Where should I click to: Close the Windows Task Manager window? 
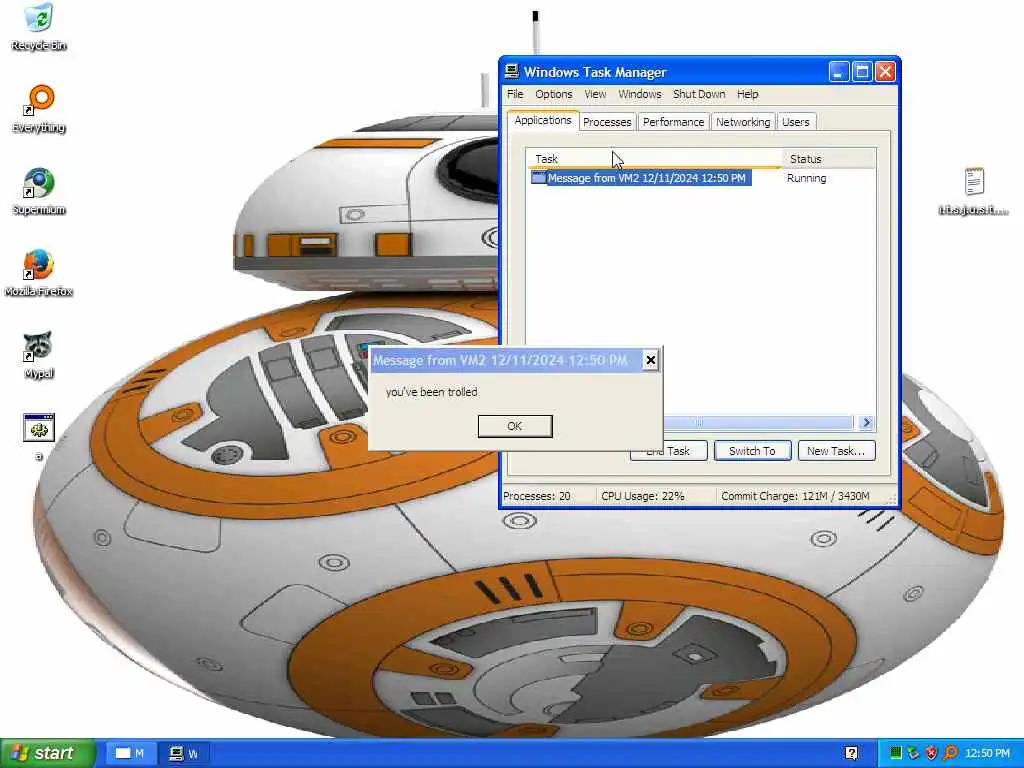[x=885, y=72]
